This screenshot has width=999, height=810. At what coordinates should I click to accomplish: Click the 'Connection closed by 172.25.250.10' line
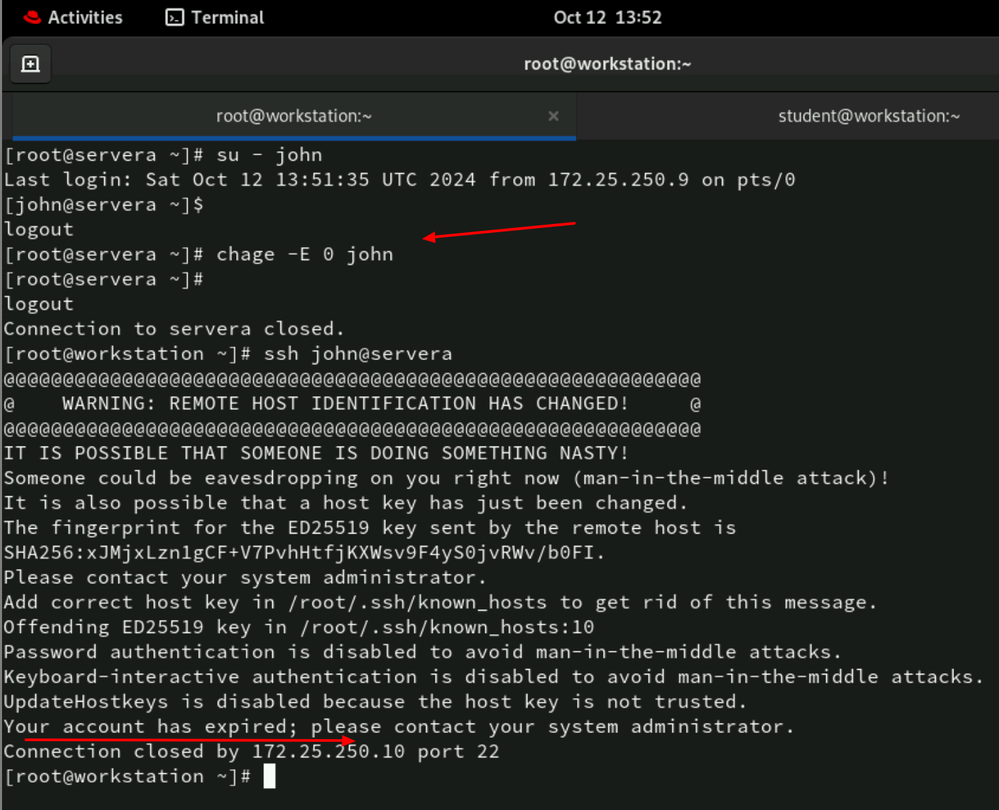251,751
